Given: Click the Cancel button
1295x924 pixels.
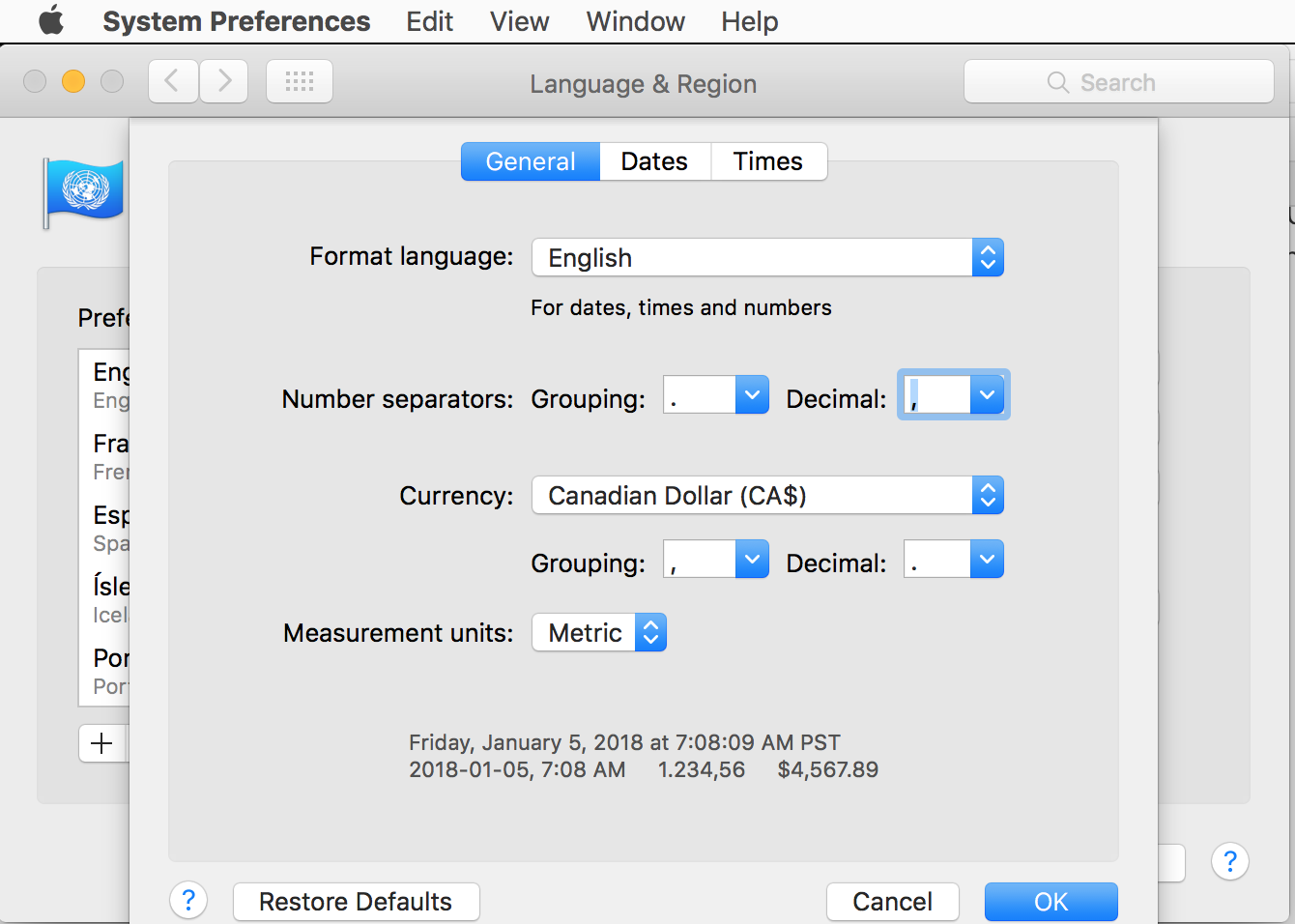Looking at the screenshot, I should click(893, 902).
